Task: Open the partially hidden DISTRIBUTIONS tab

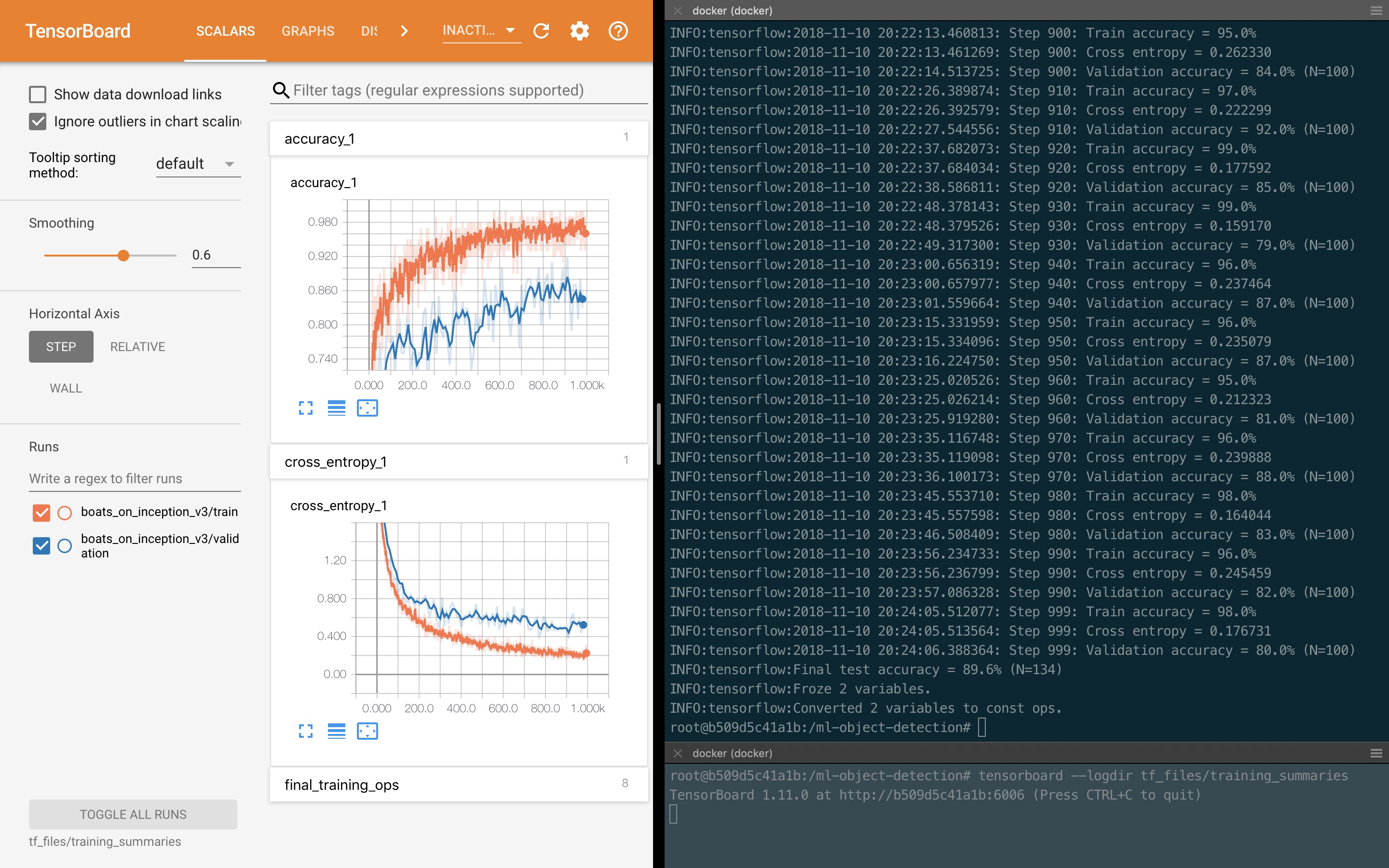Action: coord(369,31)
